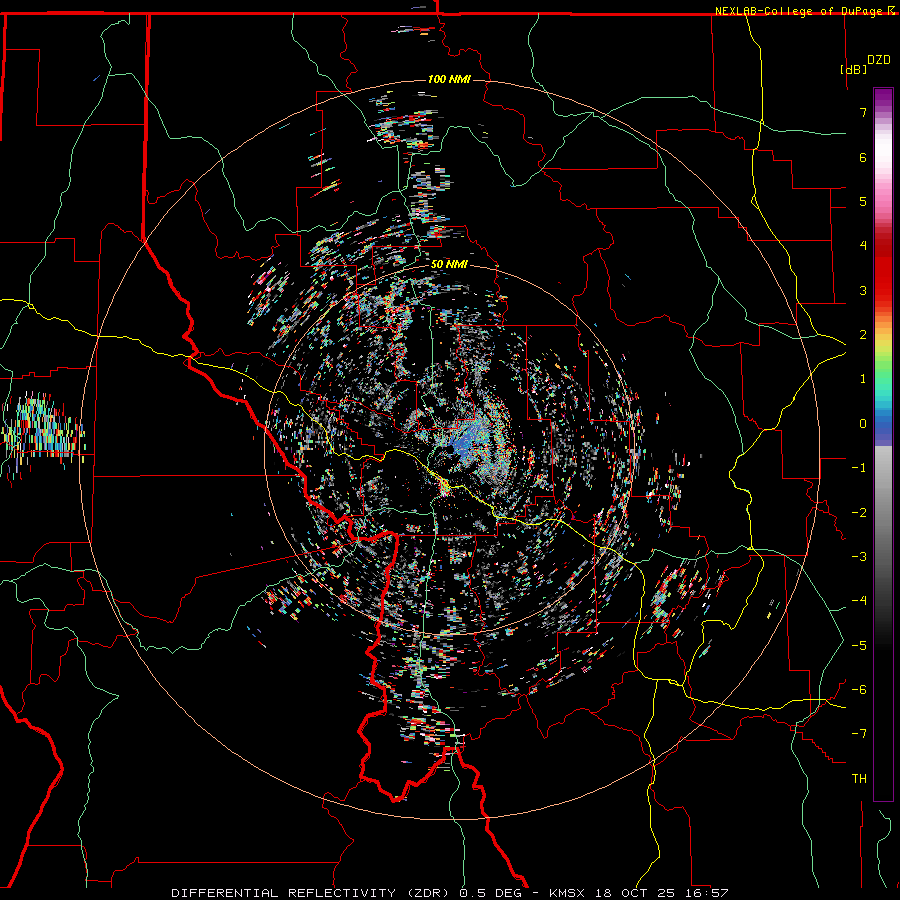
Task: Click the red 3 dB band on color scale
Action: coord(883,290)
